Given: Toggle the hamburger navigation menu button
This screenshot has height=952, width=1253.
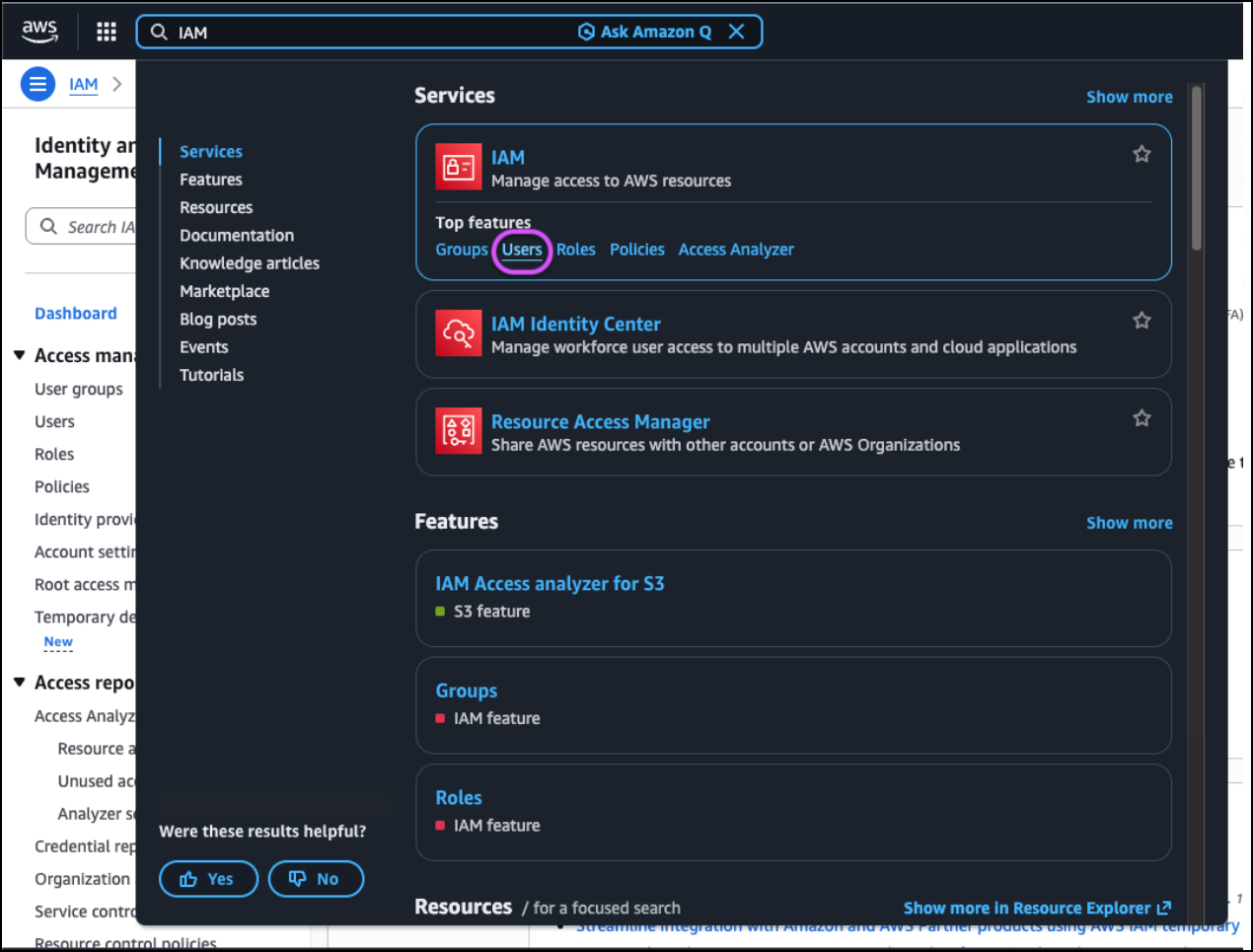Looking at the screenshot, I should (37, 84).
